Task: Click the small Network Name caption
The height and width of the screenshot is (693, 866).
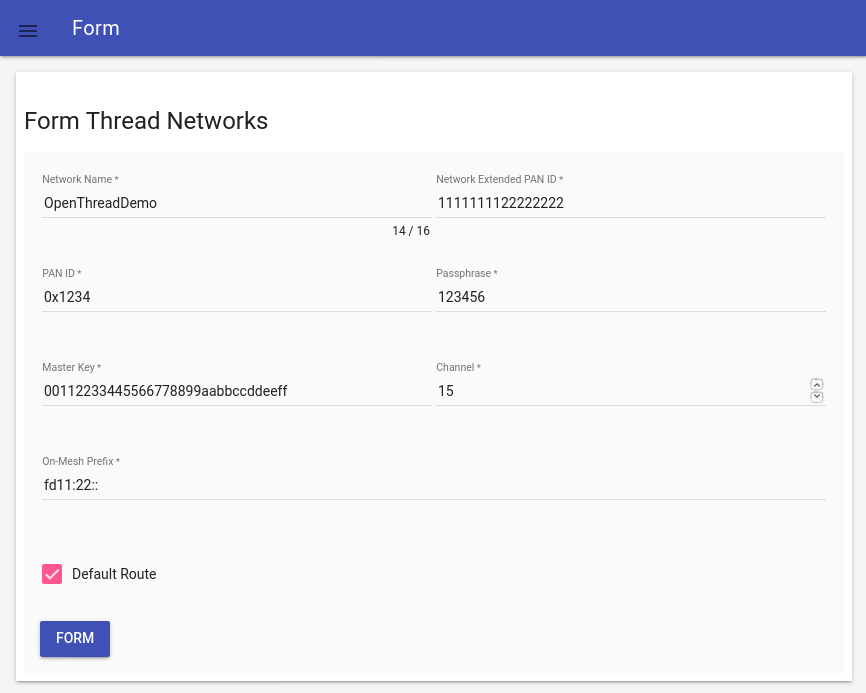Action: pos(80,180)
